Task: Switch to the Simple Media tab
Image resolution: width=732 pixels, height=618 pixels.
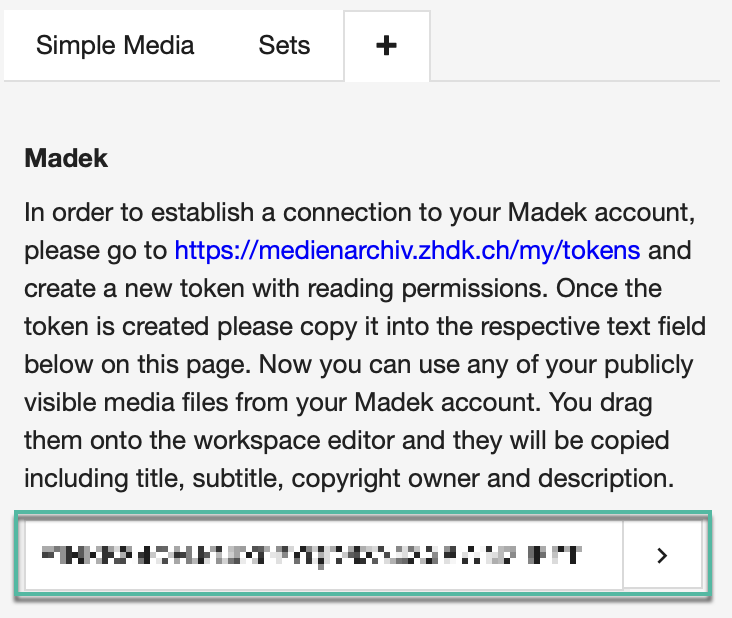Action: (115, 46)
